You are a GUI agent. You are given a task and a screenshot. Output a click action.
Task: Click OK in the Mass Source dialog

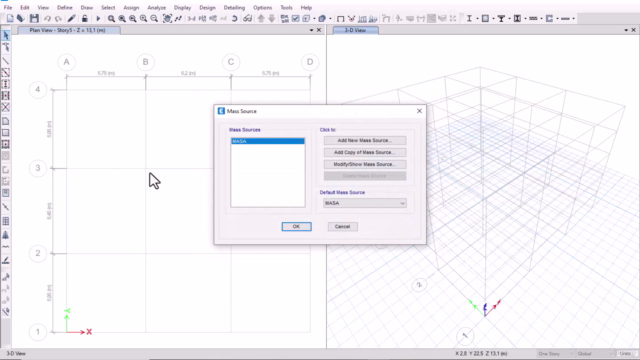(296, 227)
